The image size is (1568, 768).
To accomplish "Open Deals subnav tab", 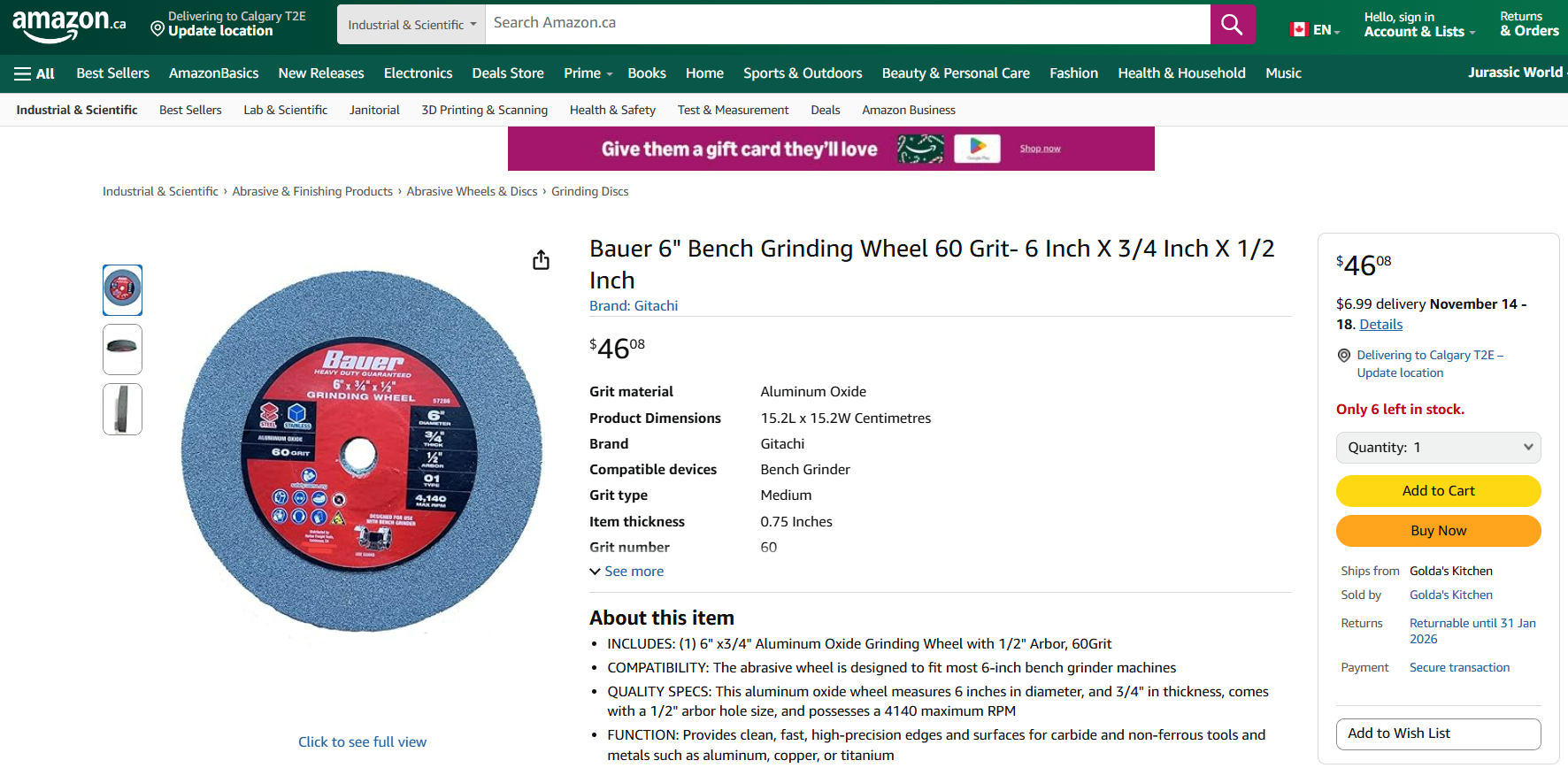I will point(826,110).
